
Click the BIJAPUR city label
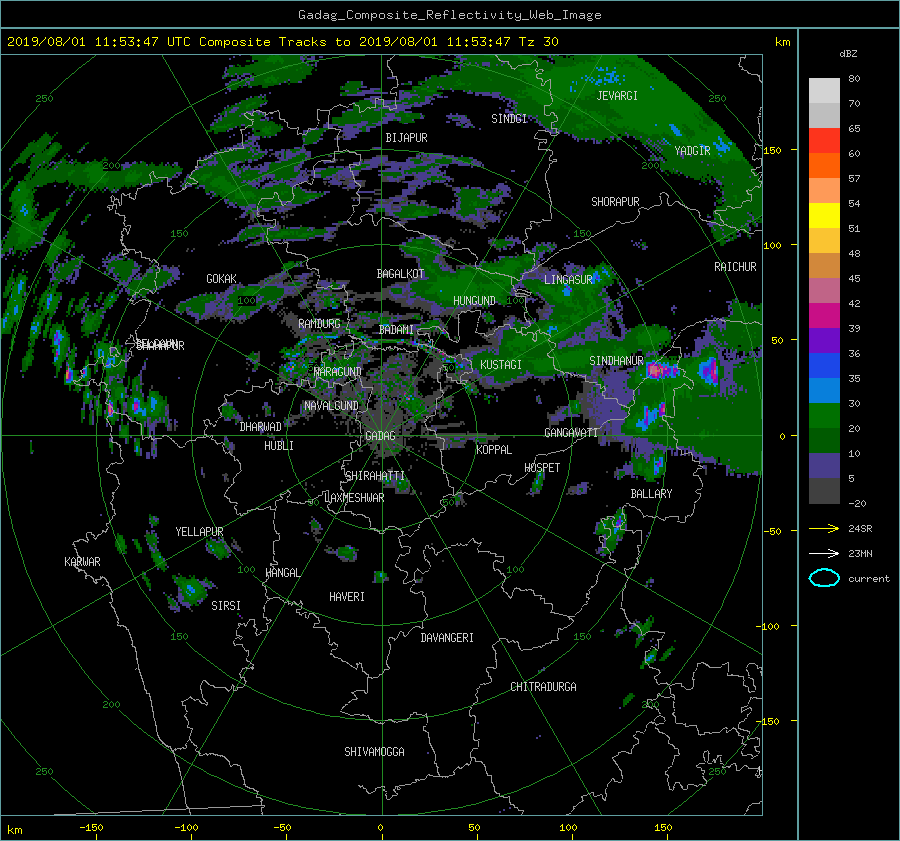tap(406, 138)
